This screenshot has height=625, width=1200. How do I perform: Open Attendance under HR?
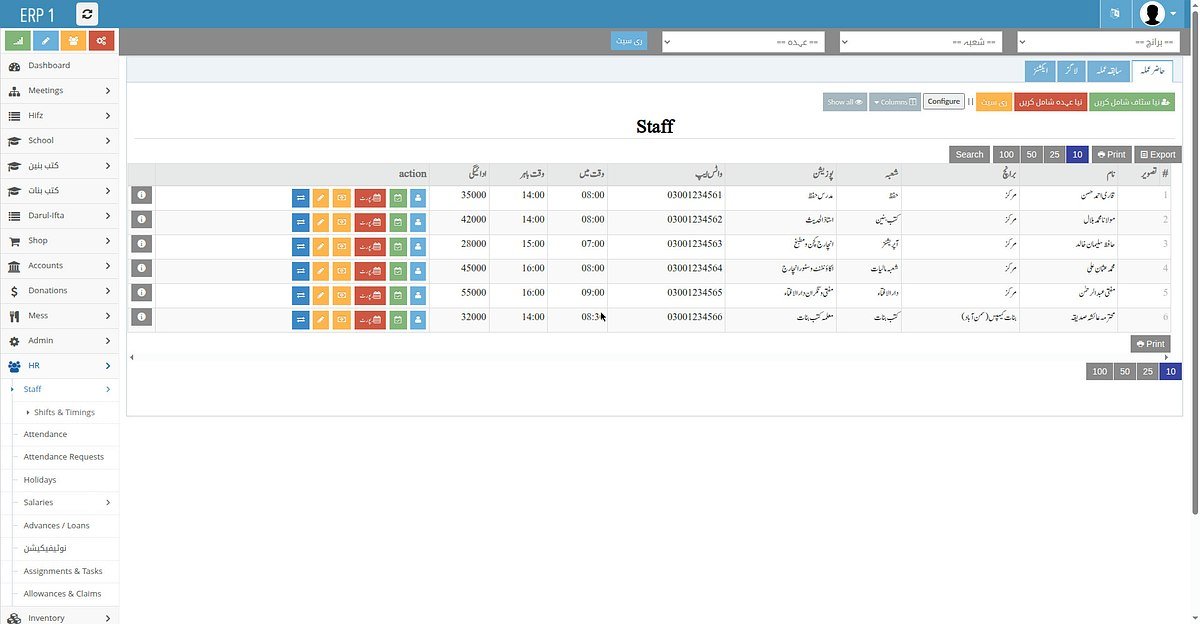pyautogui.click(x=66, y=434)
